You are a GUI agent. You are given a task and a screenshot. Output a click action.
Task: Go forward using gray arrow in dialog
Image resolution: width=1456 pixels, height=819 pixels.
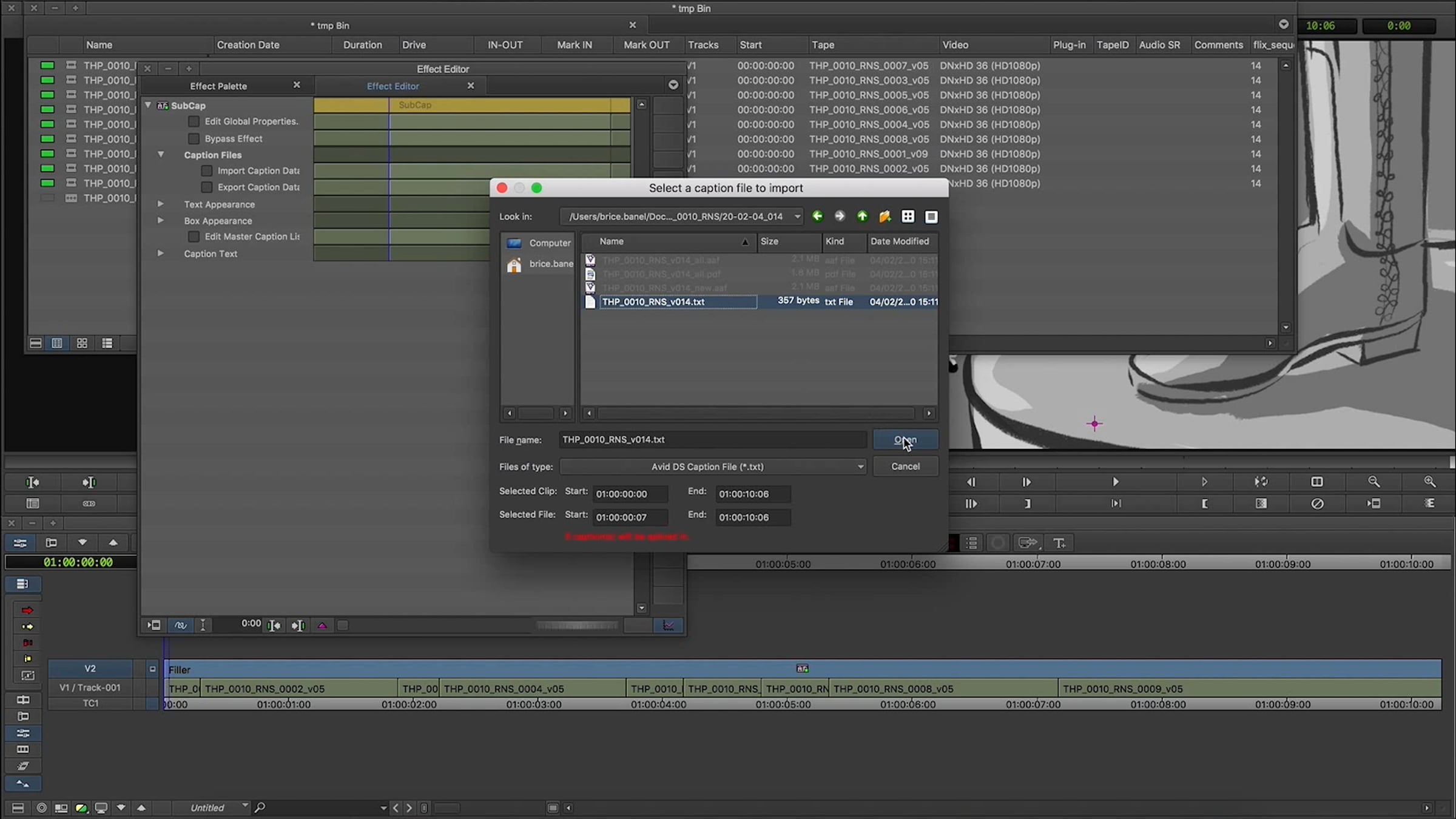tap(840, 217)
